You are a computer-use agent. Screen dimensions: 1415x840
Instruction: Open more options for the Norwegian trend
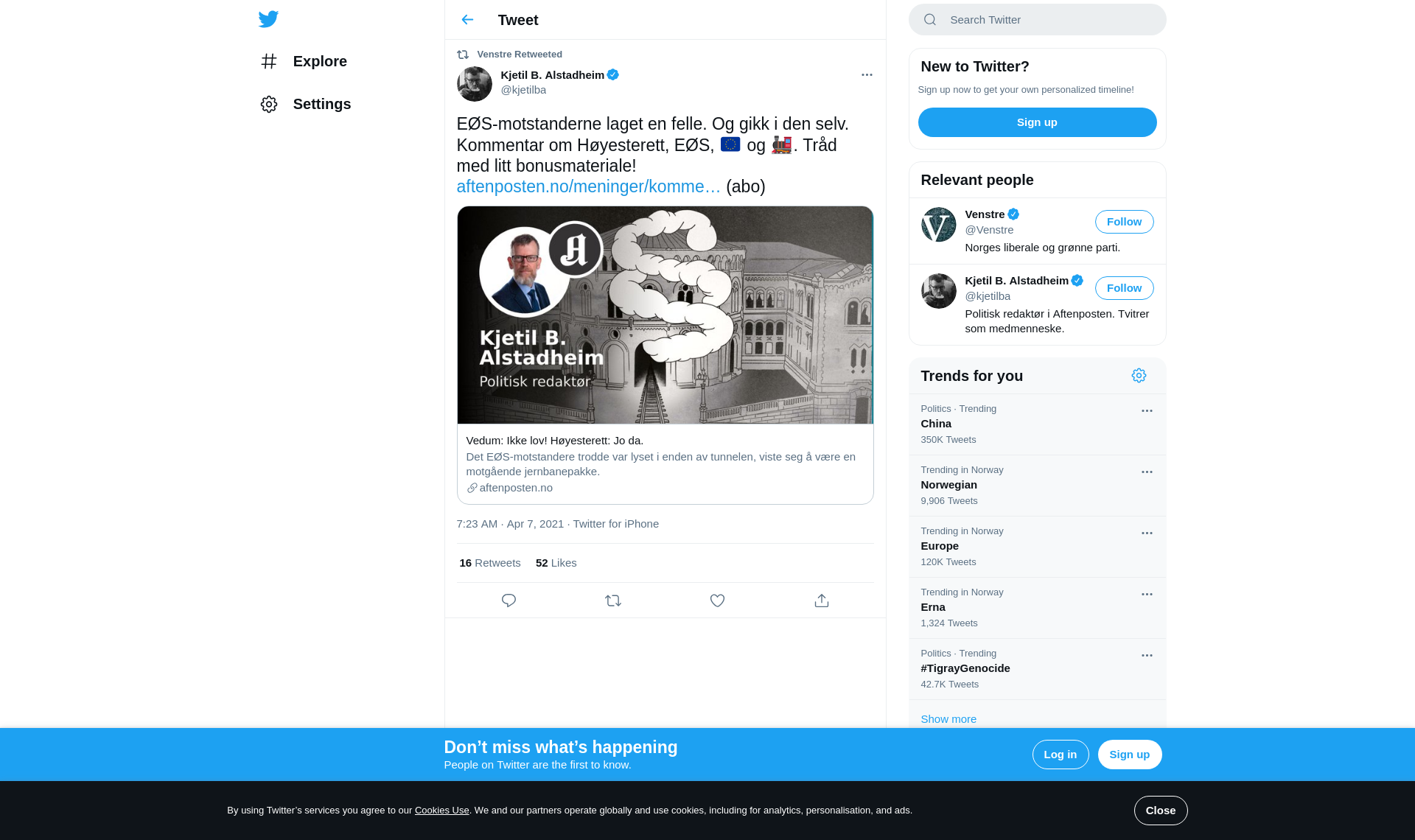(1146, 472)
